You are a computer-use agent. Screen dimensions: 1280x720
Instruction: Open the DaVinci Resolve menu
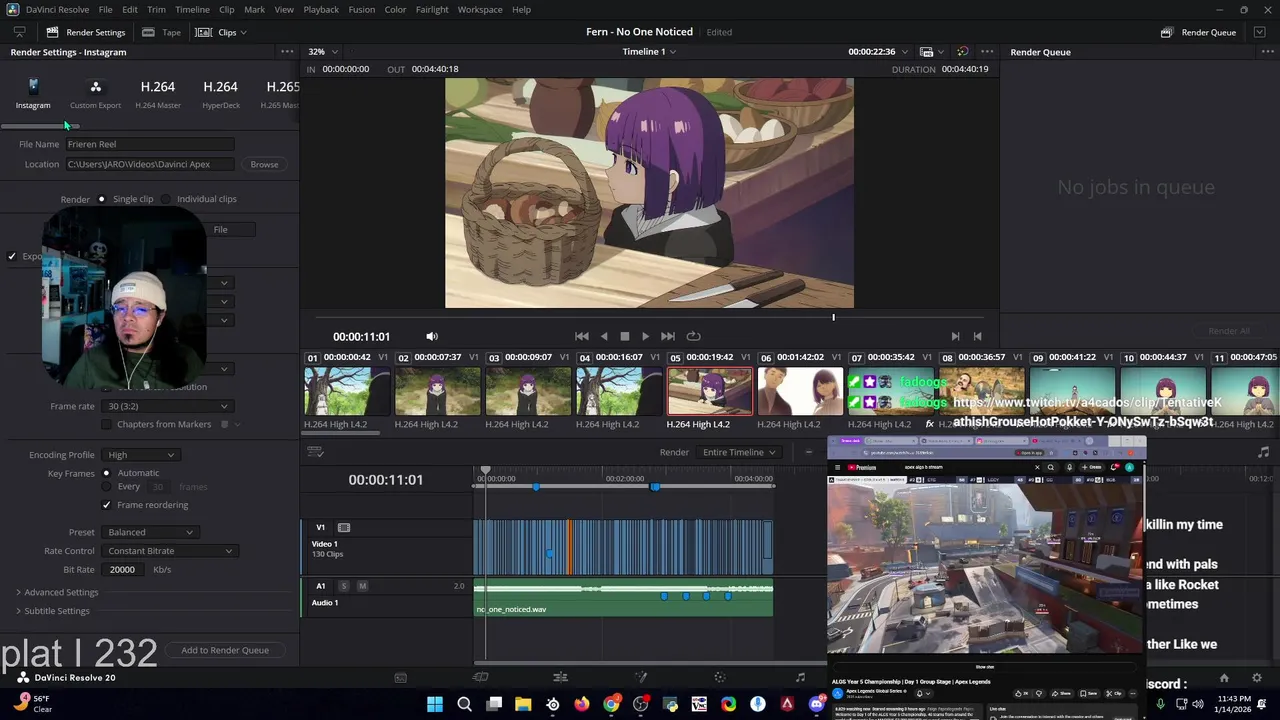click(x=57, y=9)
